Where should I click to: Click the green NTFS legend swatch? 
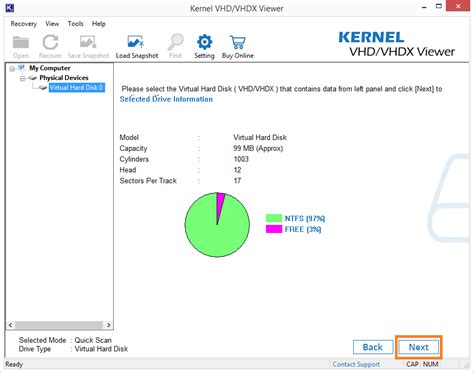(274, 218)
